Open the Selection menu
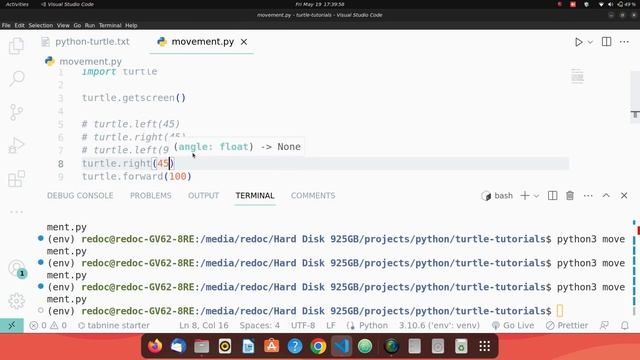This screenshot has height=360, width=640. tap(41, 25)
